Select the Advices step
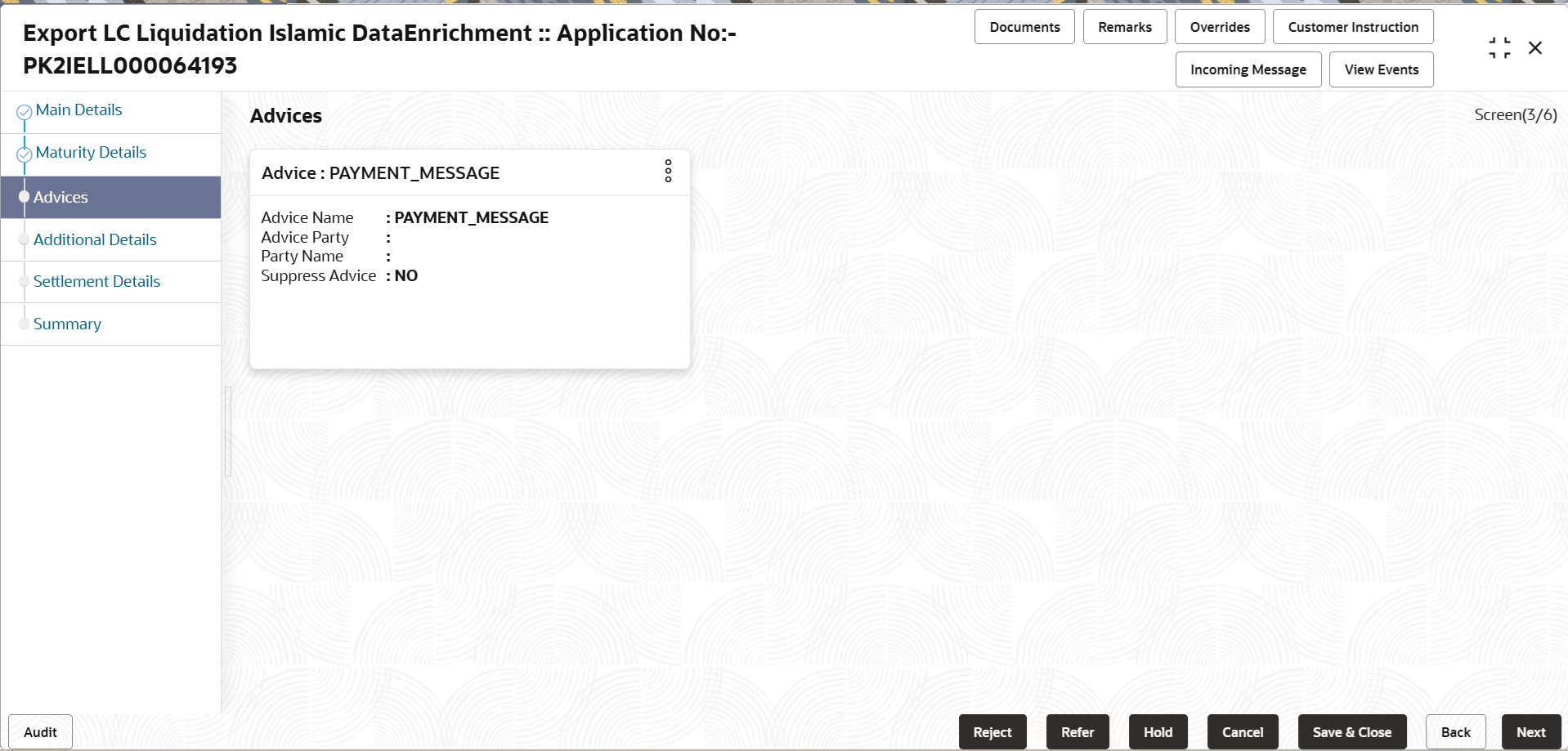The image size is (1568, 751). [110, 197]
